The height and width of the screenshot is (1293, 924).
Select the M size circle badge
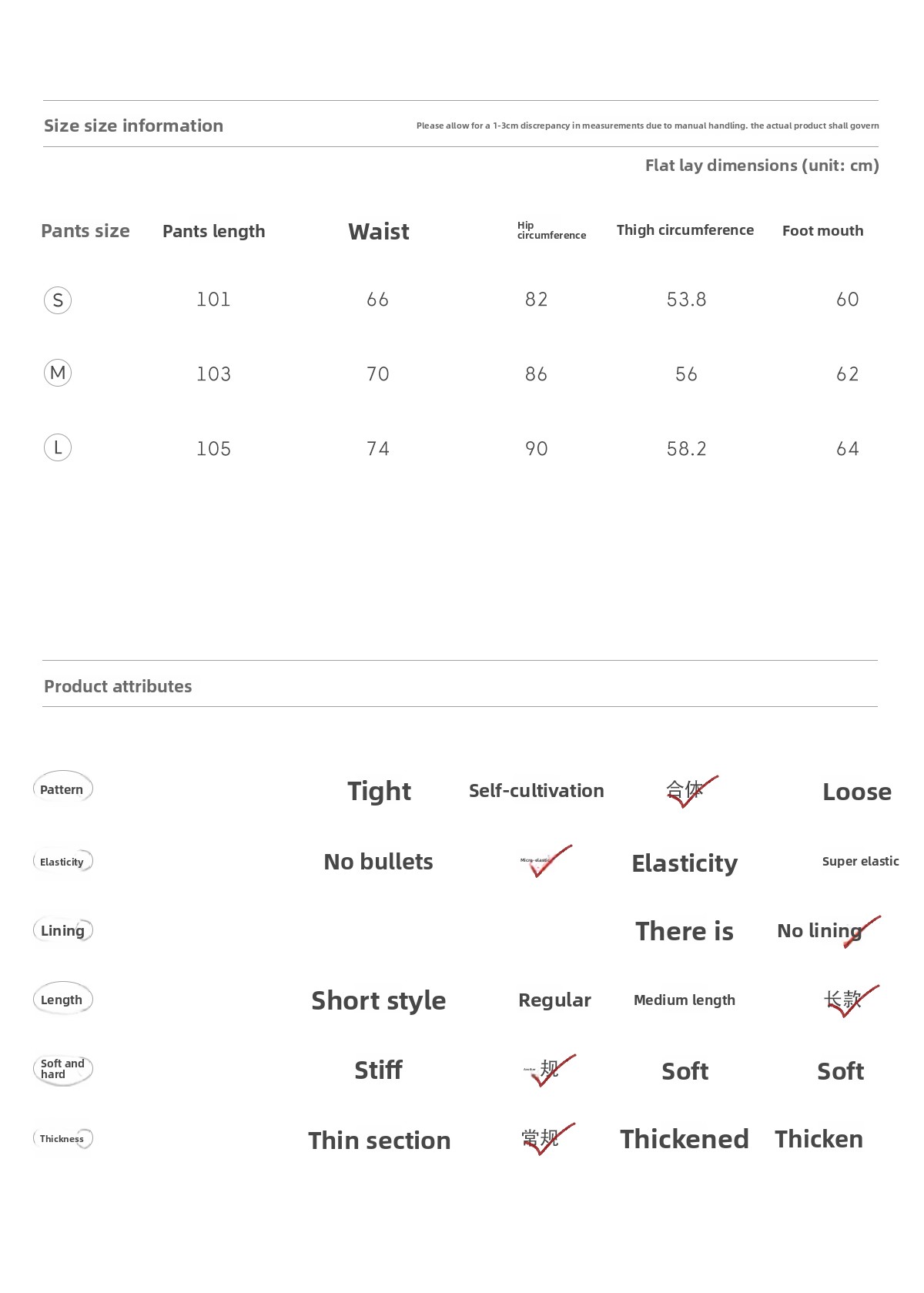[58, 373]
